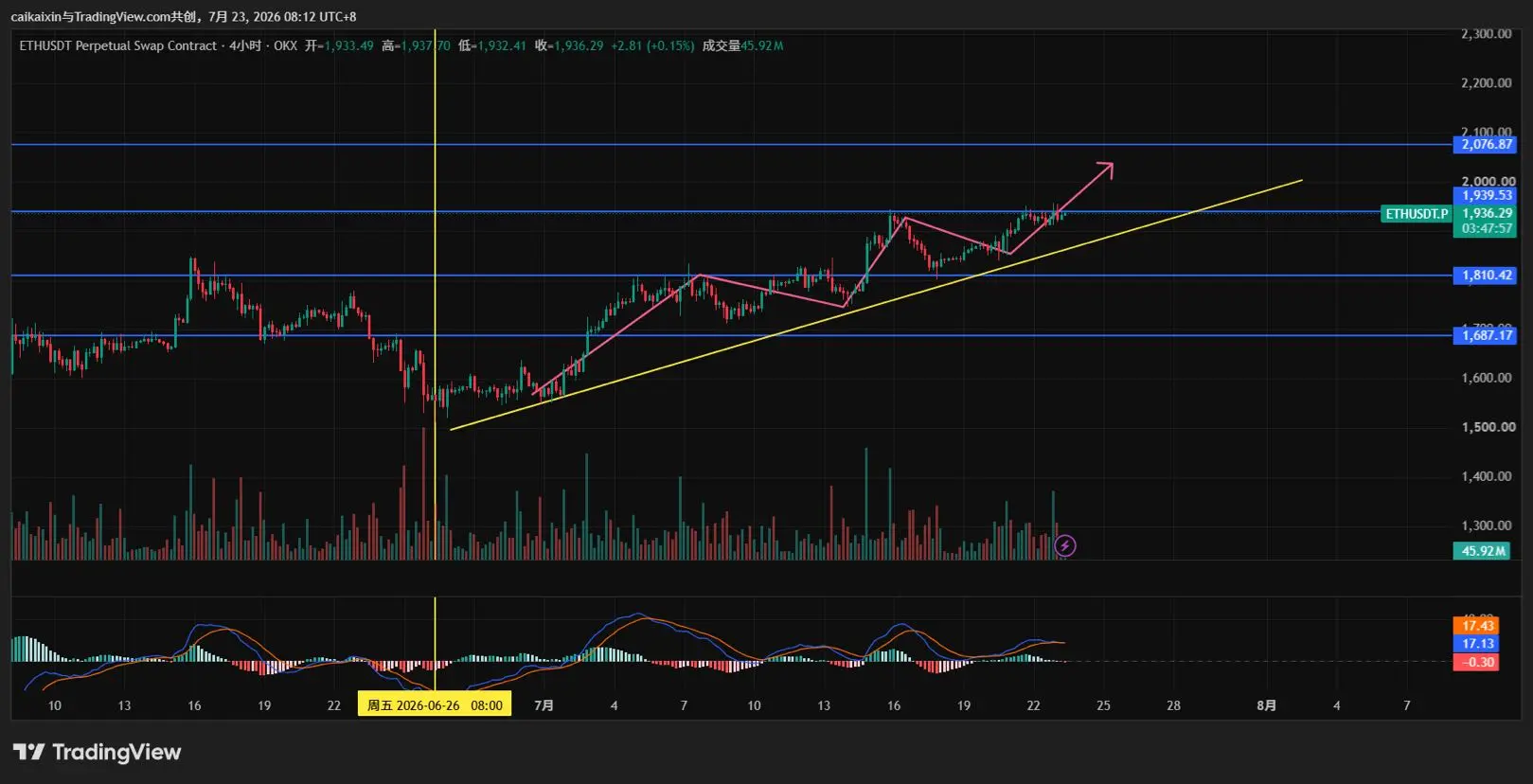This screenshot has height=784, width=1533.
Task: Click the 4小时 interval in the legend
Action: click(245, 45)
